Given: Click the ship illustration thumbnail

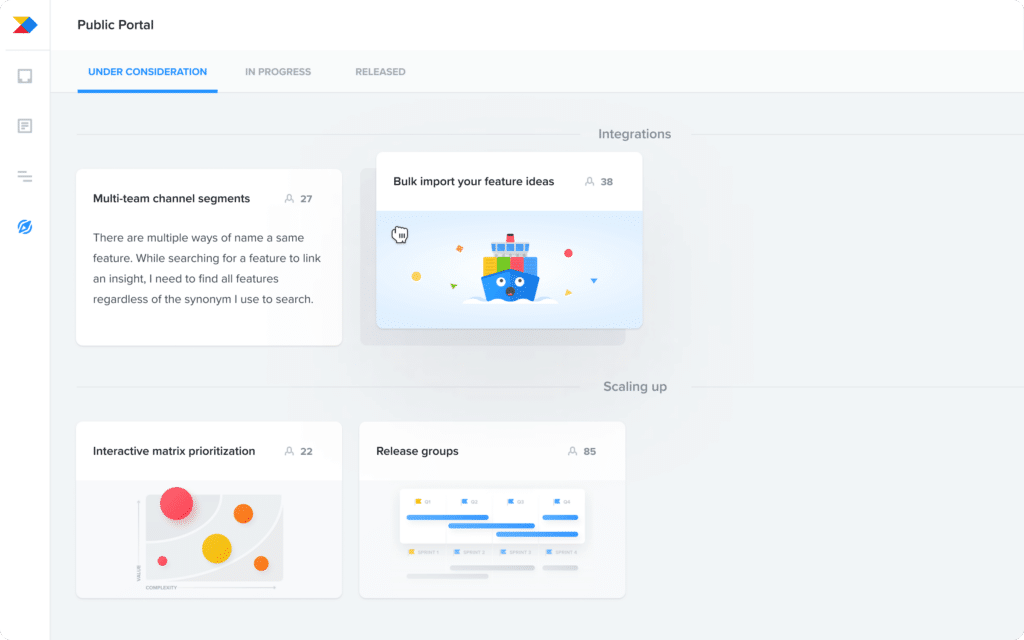Looking at the screenshot, I should (509, 270).
